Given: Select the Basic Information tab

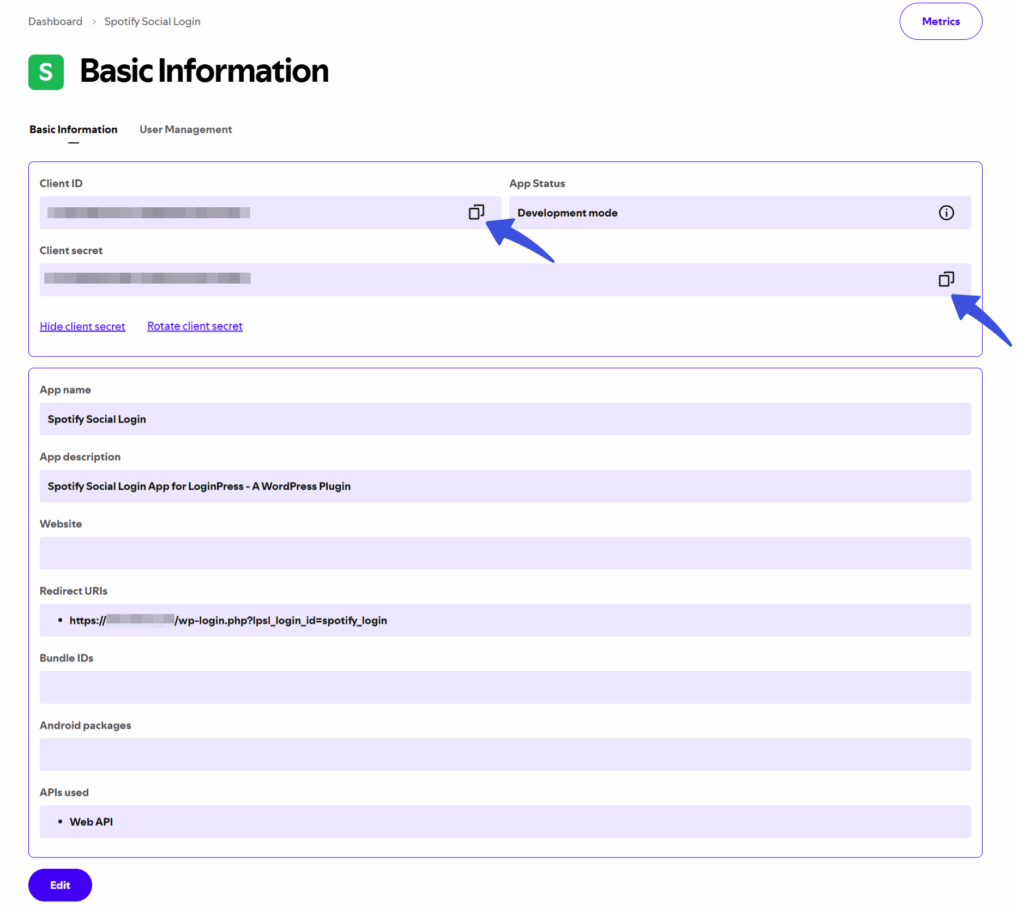Looking at the screenshot, I should point(73,129).
